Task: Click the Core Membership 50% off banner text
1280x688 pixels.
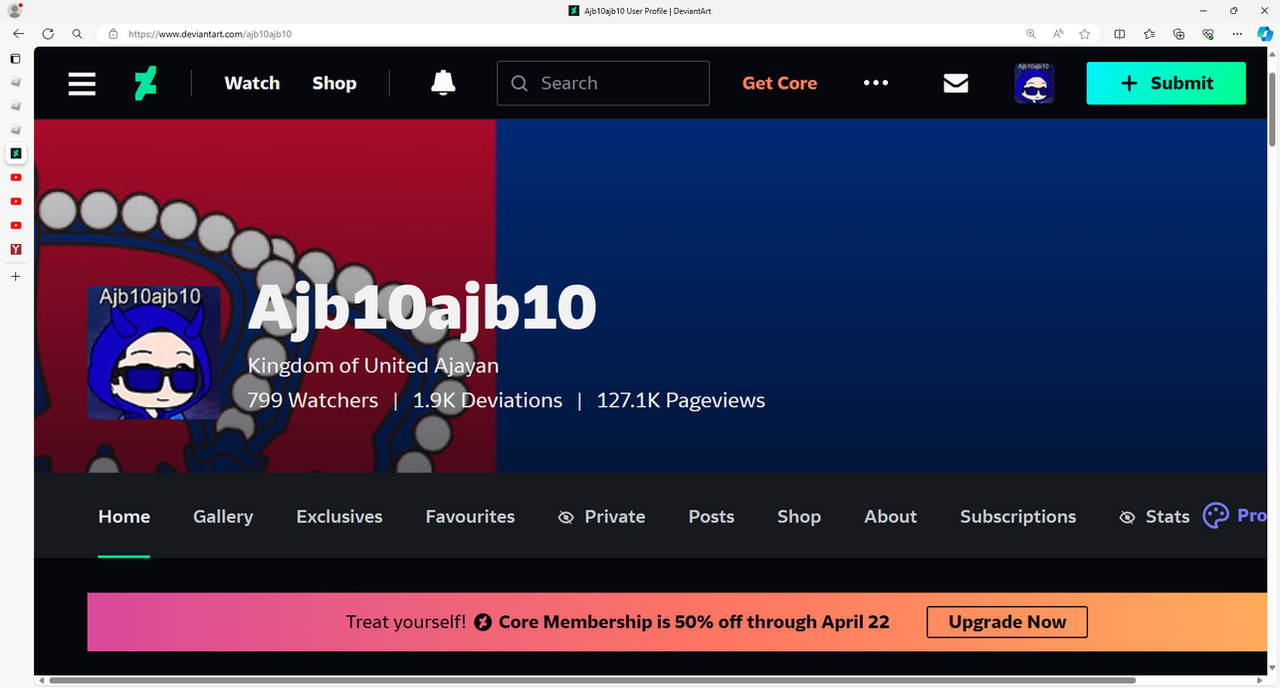Action: pyautogui.click(x=694, y=622)
